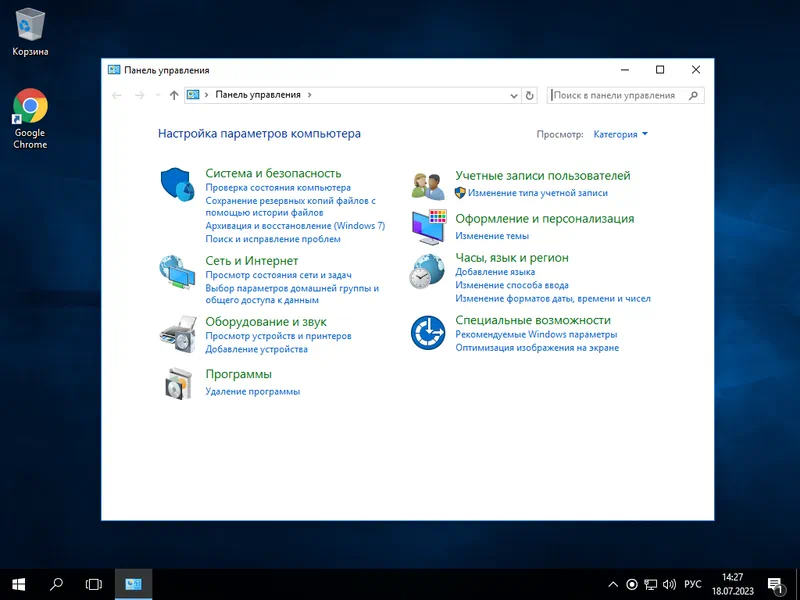Select the Google Chrome desktop shortcut

[x=30, y=119]
